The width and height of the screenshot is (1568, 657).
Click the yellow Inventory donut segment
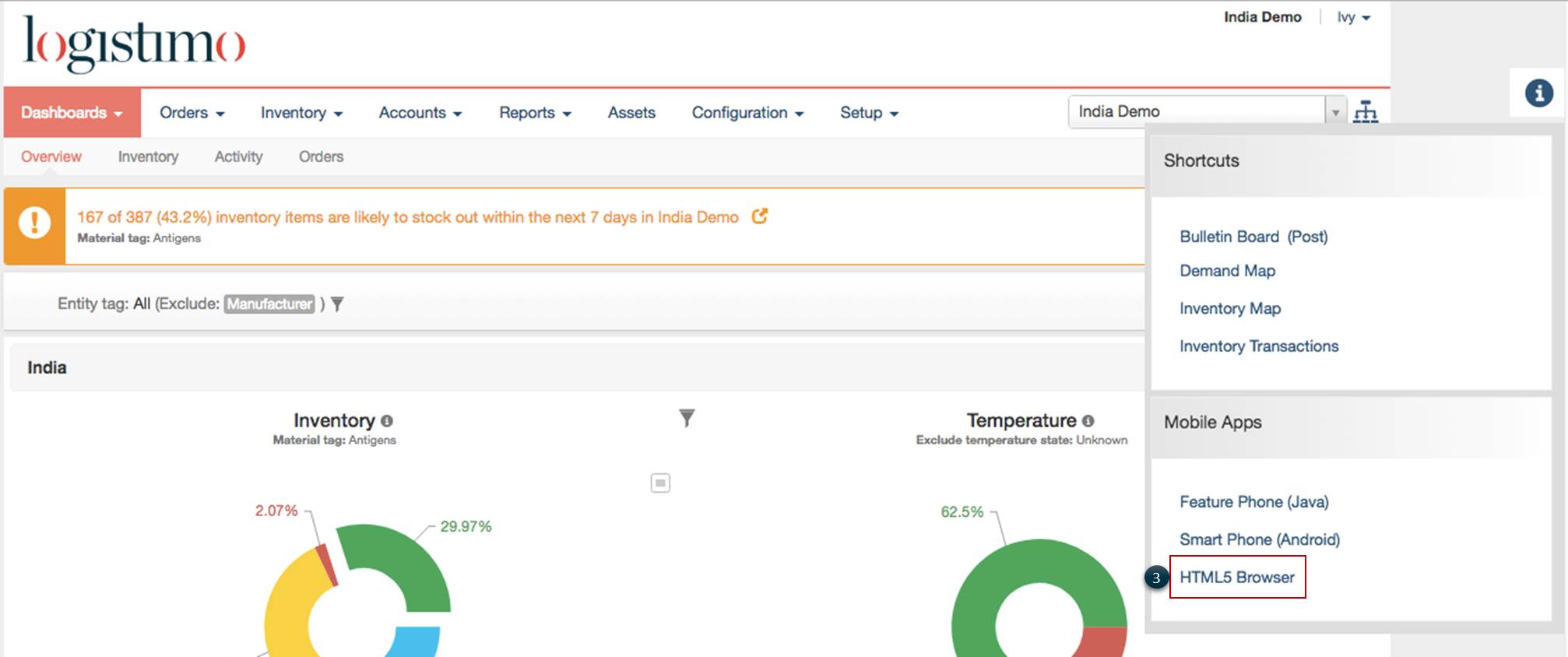pyautogui.click(x=292, y=607)
